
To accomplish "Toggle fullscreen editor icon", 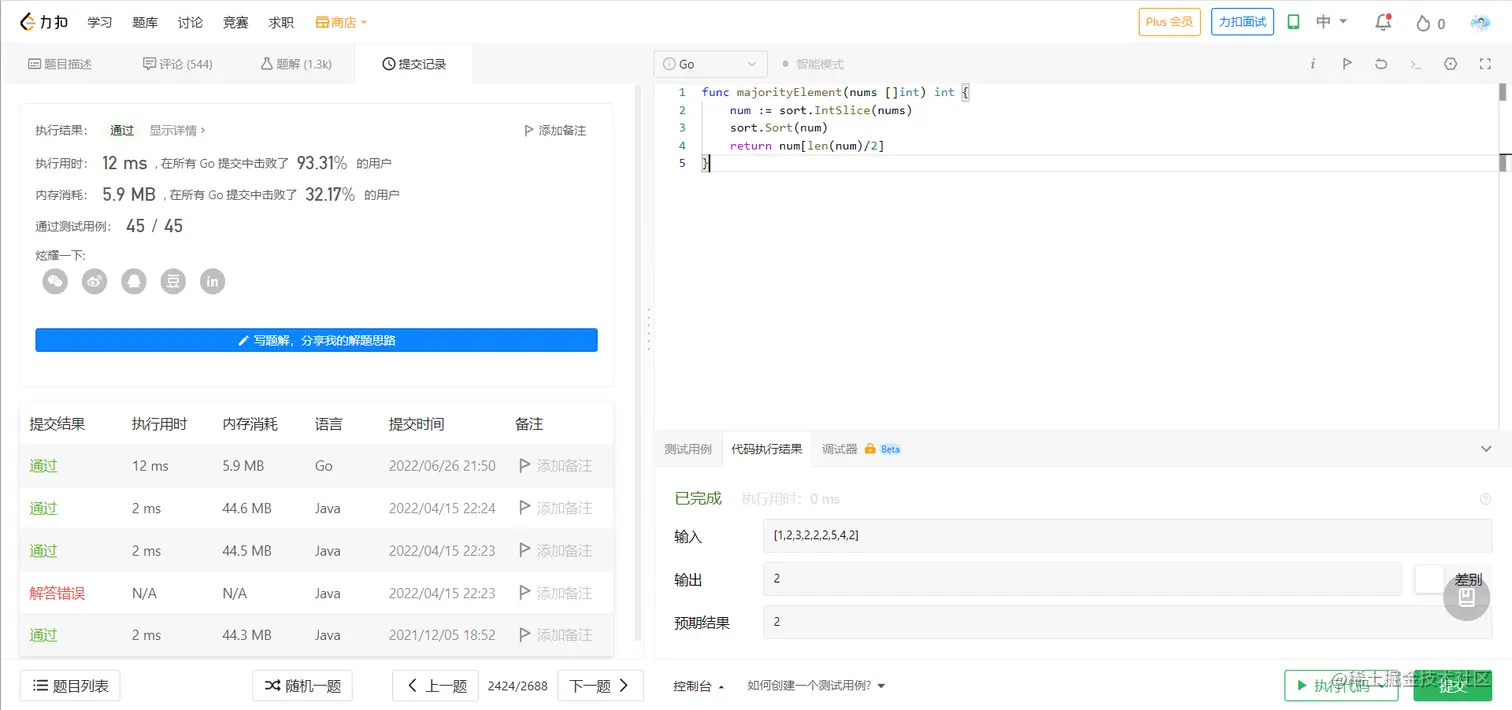I will click(x=1485, y=64).
